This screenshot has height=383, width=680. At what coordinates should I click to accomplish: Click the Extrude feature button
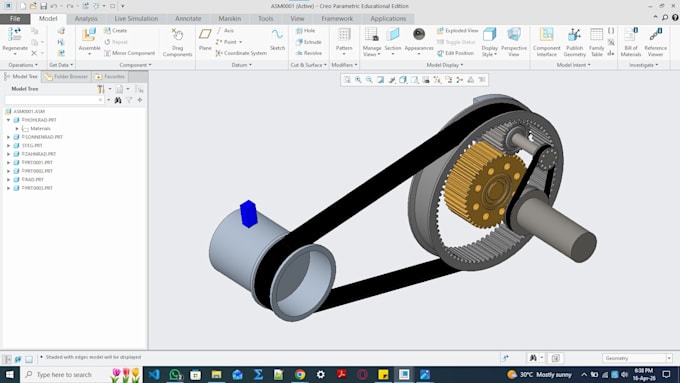pos(308,42)
